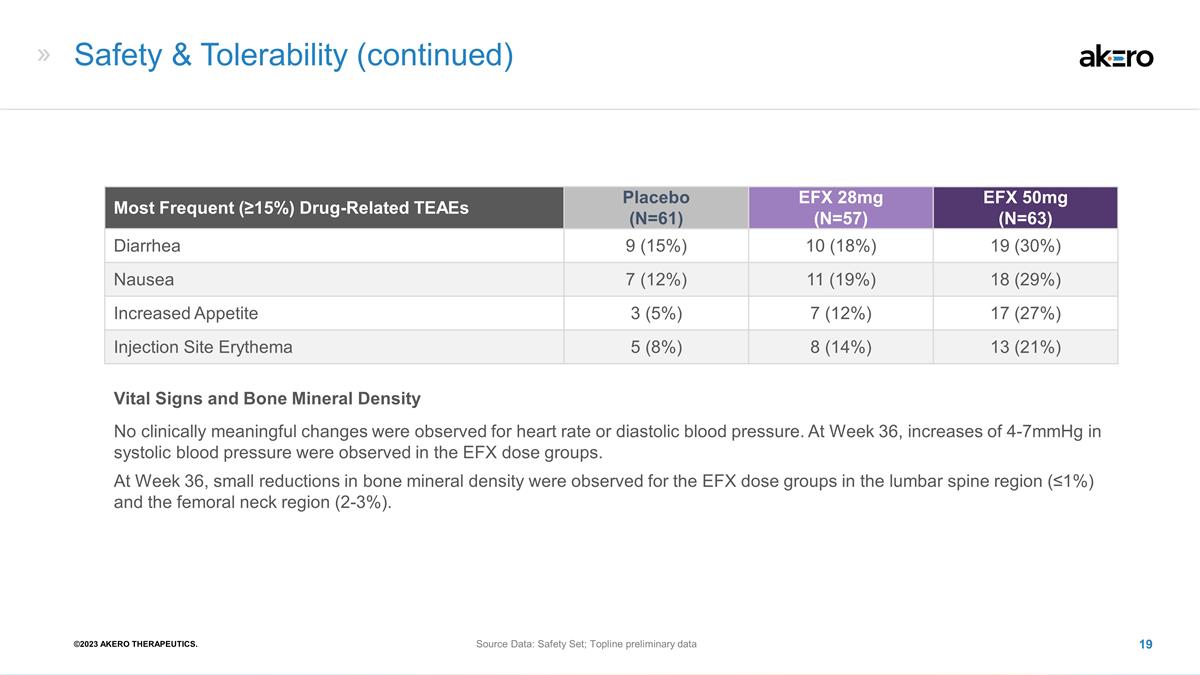Click the Diarrhea row label

[x=147, y=246]
